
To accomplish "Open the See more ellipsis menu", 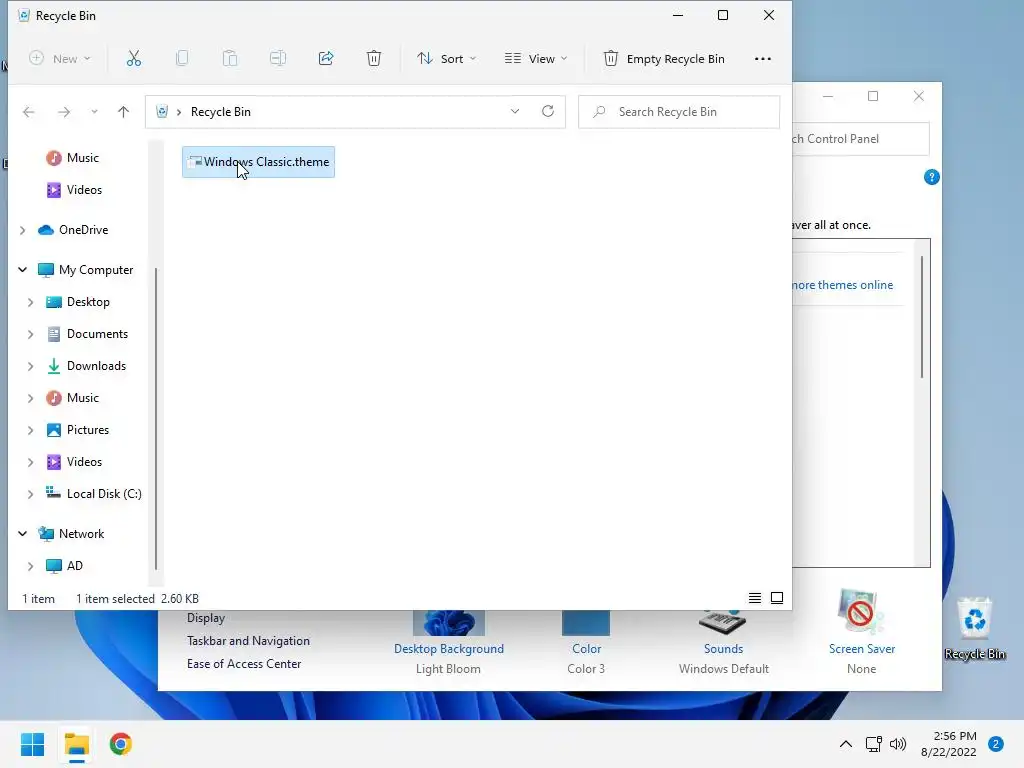I will 763,59.
